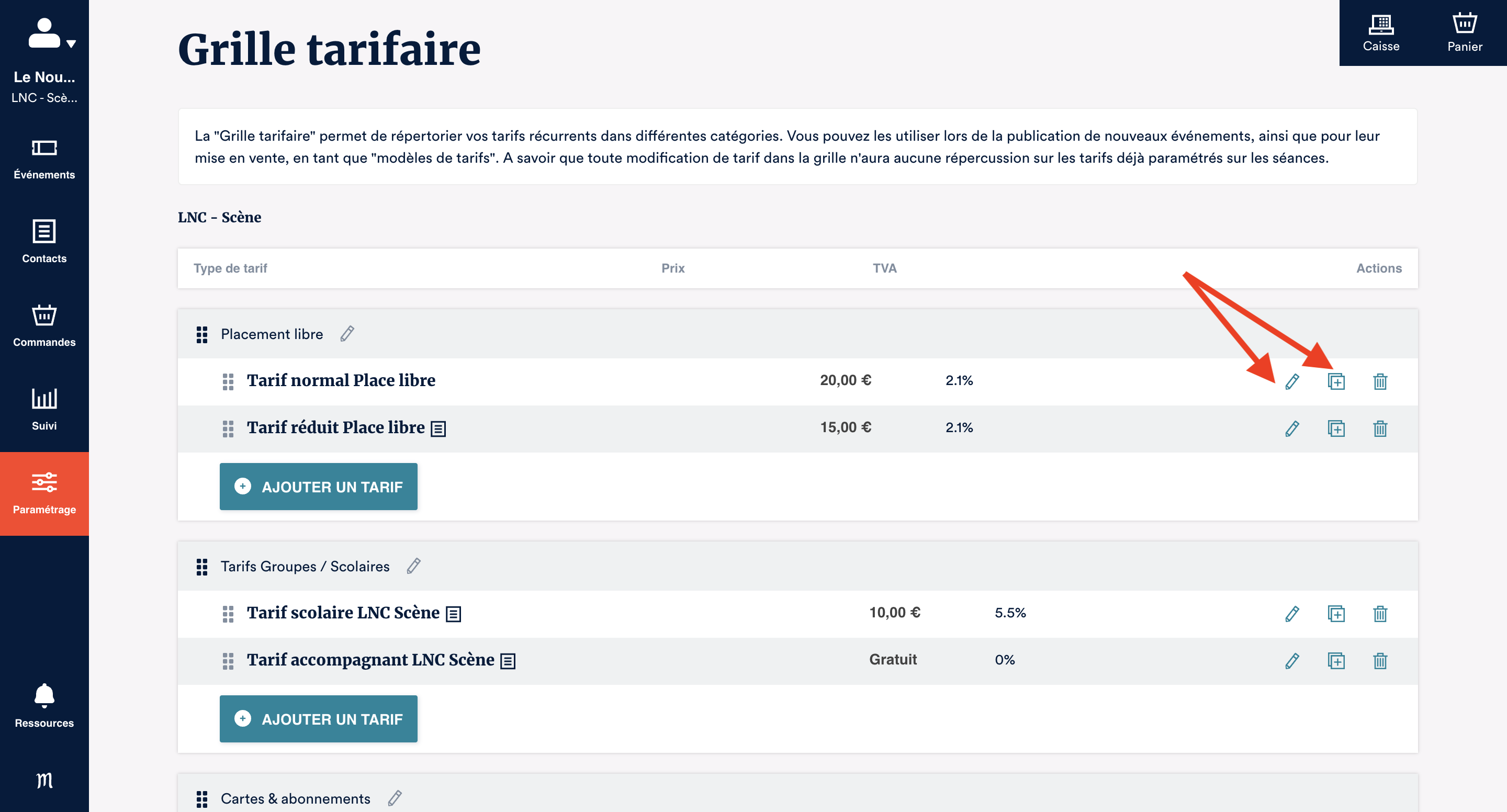
Task: Delete Tarif accompagnant LNC Scène
Action: (x=1380, y=661)
